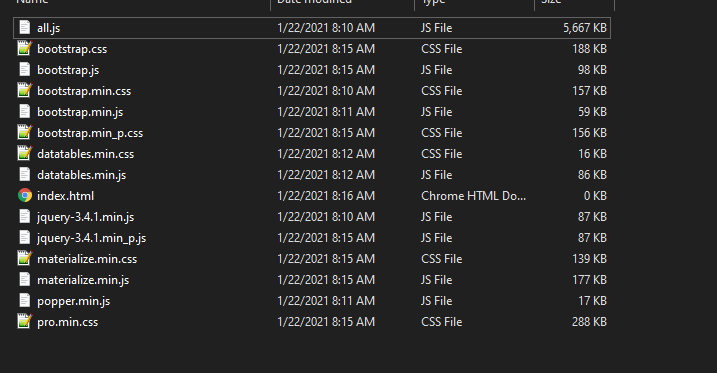Click the popper.min.js file icon
The image size is (717, 373).
pos(25,301)
